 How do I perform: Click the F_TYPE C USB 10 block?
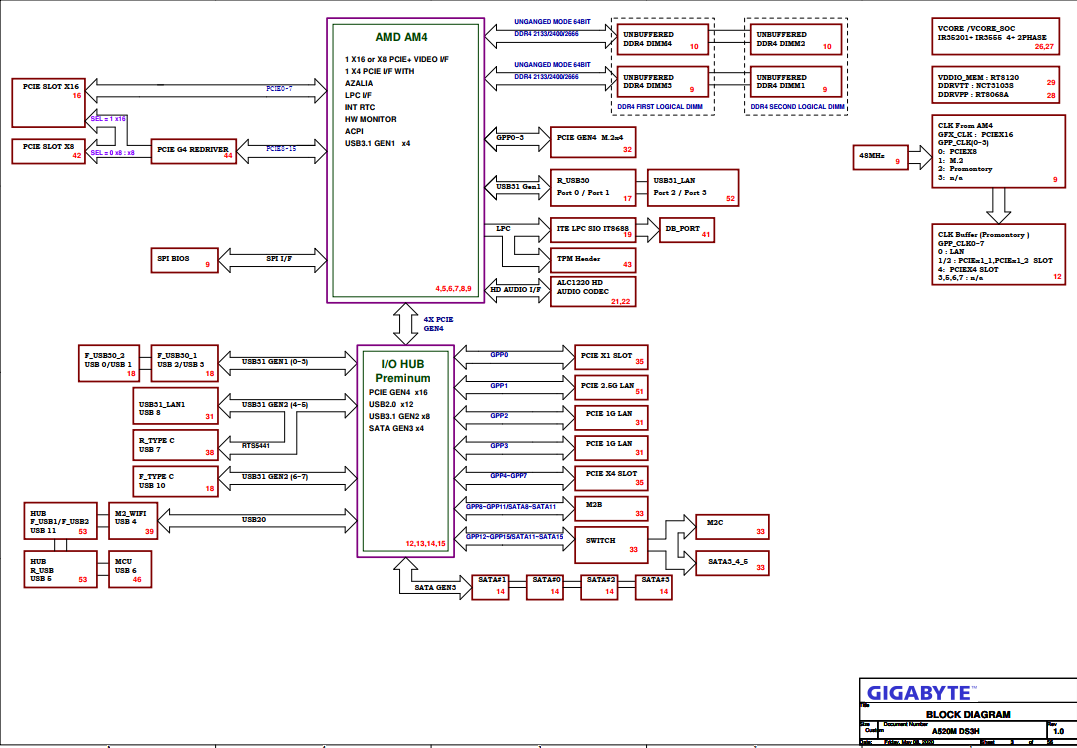click(x=175, y=481)
